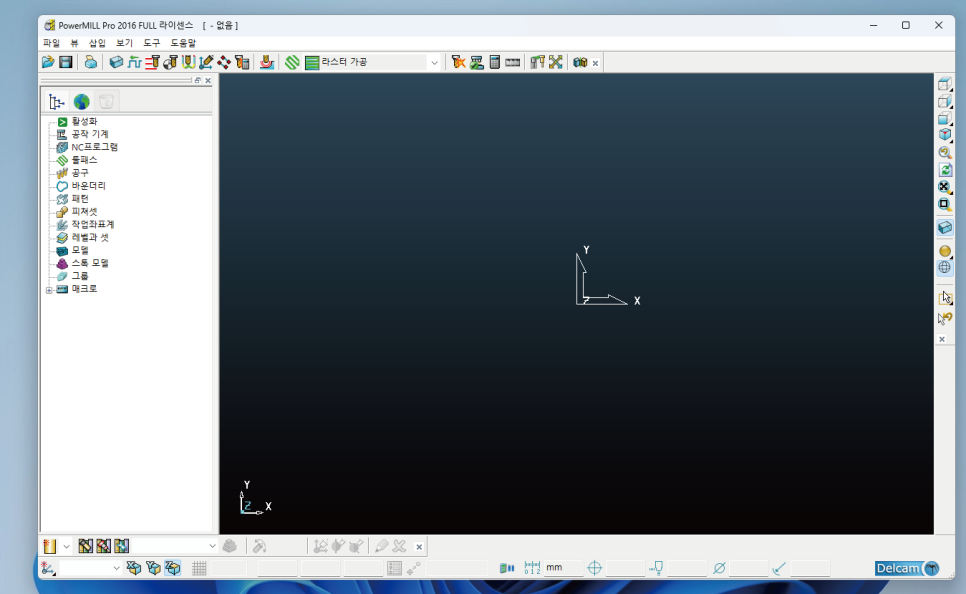The width and height of the screenshot is (966, 594).
Task: Switch to the recycle bin tab
Action: (106, 102)
